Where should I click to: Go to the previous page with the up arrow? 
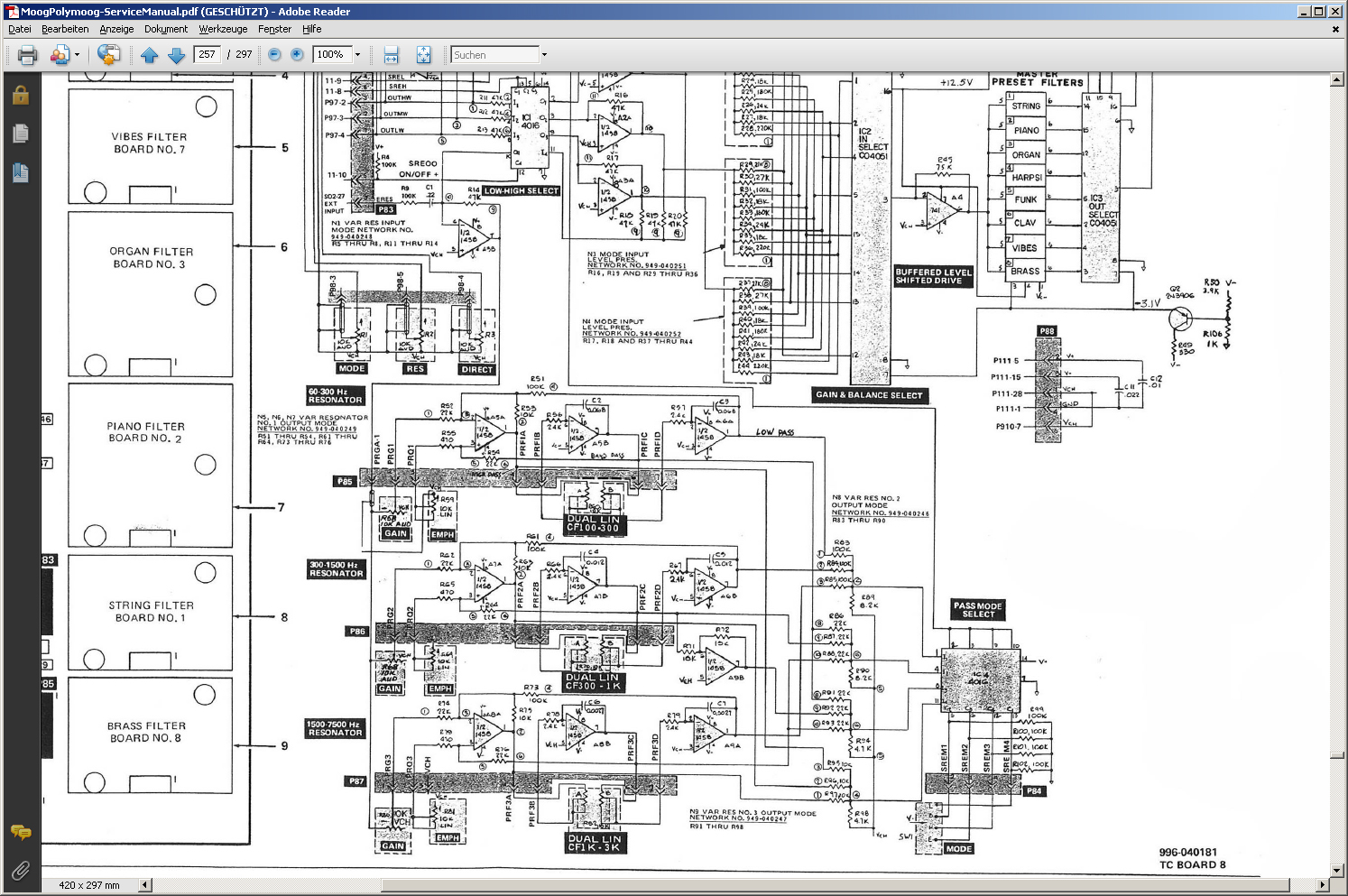click(150, 55)
